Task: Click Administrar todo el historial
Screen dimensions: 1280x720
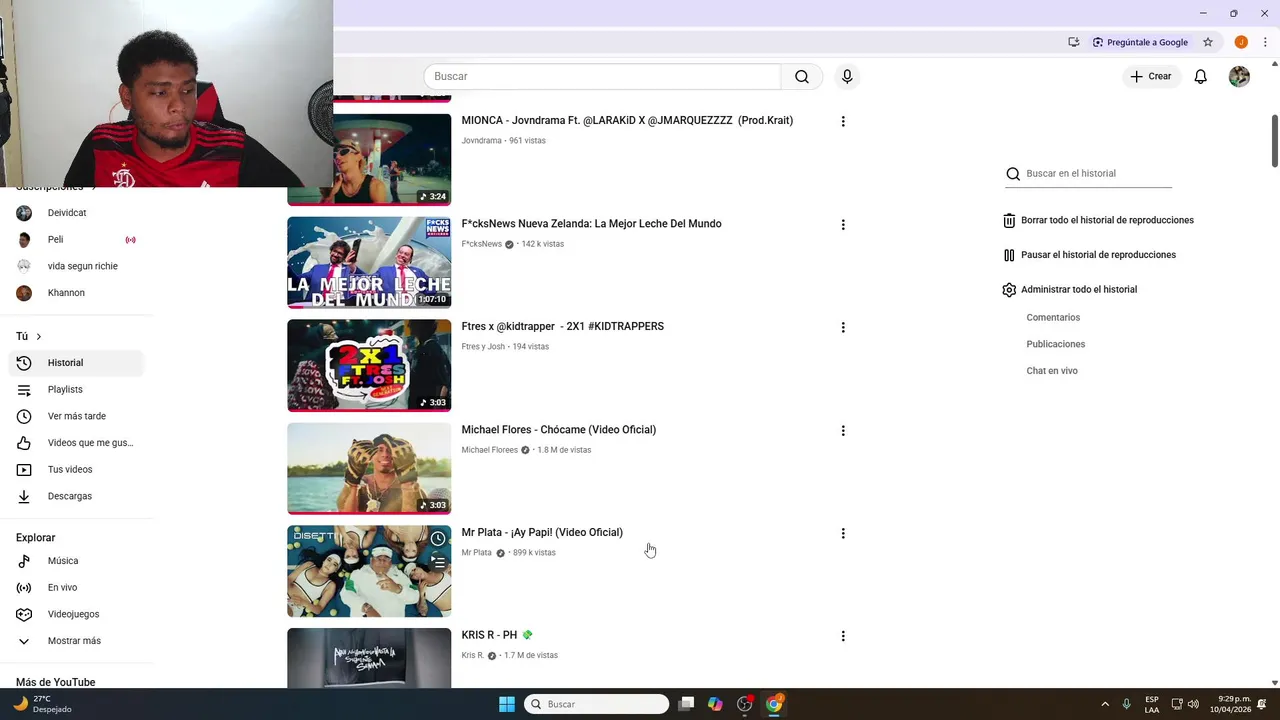Action: coord(1070,290)
